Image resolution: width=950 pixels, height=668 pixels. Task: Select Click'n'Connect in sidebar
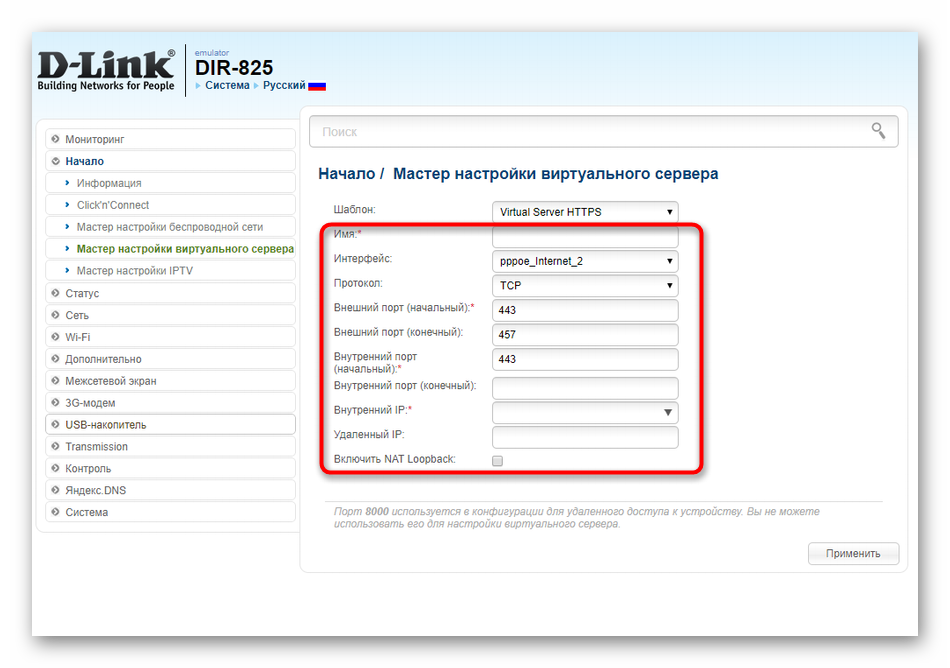click(x=113, y=205)
